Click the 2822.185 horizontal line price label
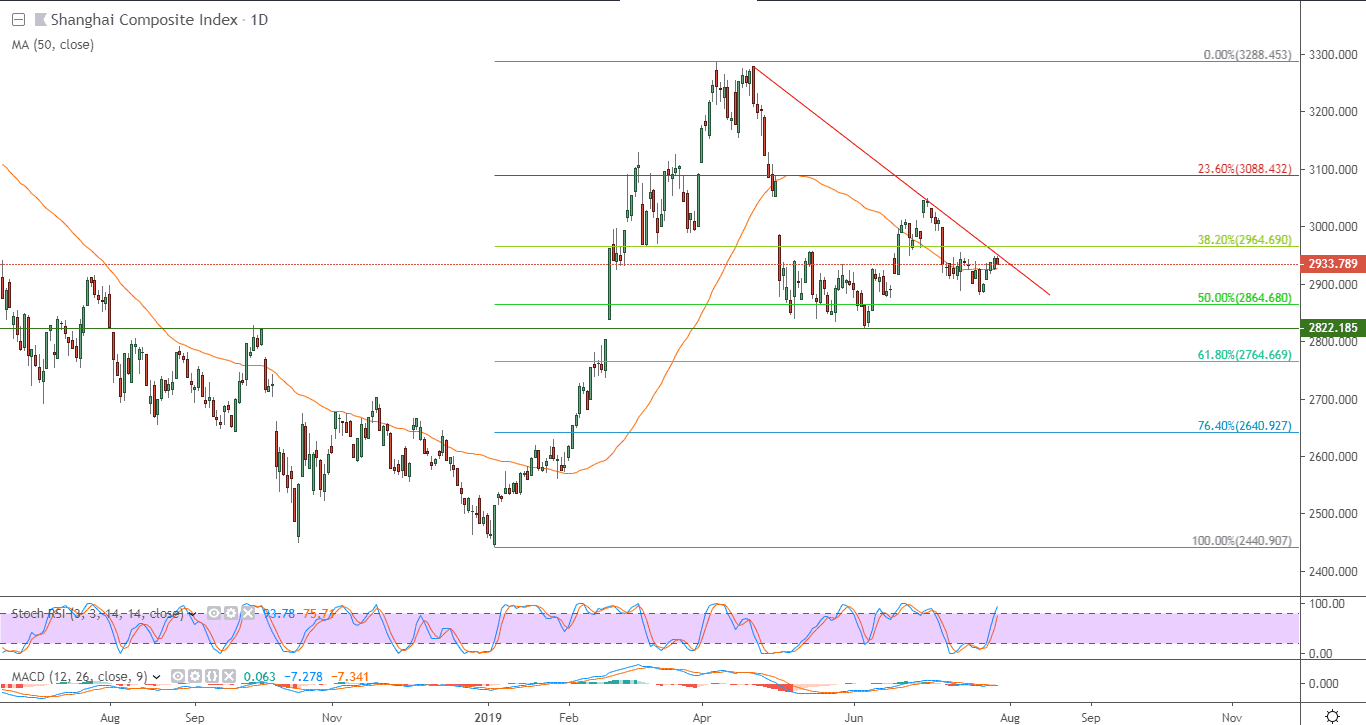The height and width of the screenshot is (725, 1366). (1332, 328)
